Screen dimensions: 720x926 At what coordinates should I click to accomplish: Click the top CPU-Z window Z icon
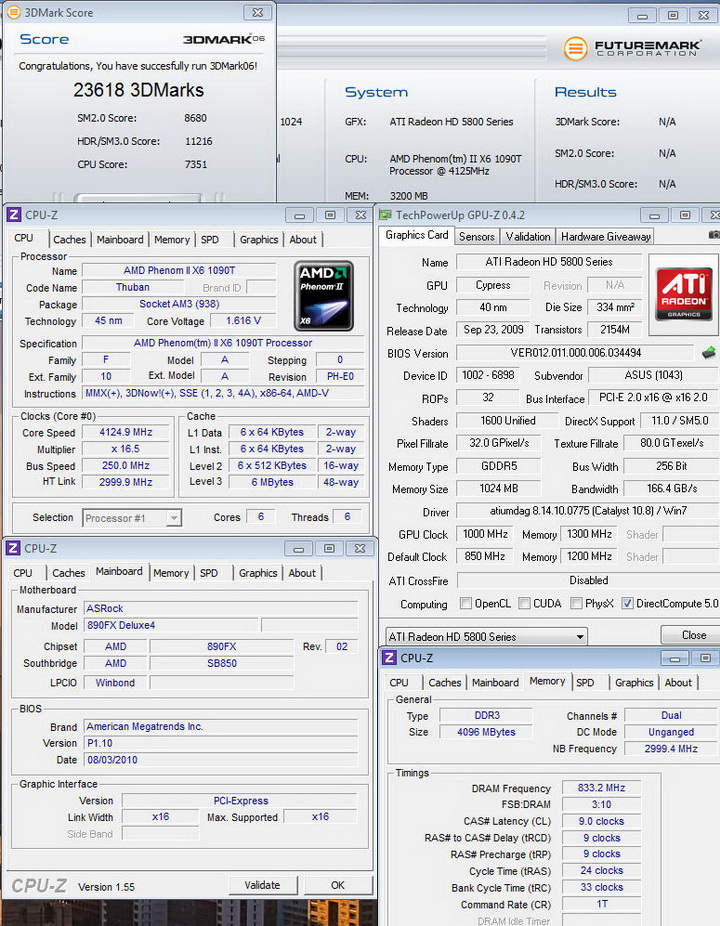[x=14, y=215]
